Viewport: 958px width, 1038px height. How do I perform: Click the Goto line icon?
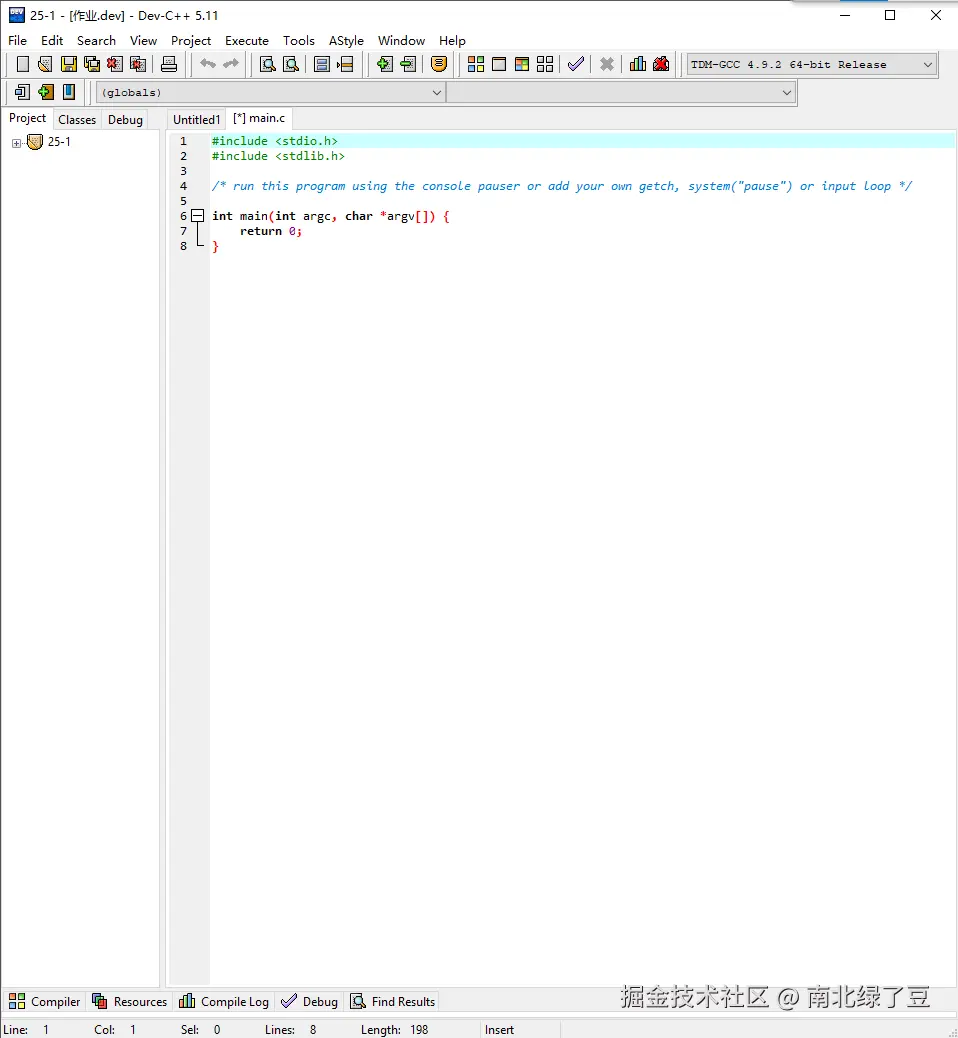click(x=345, y=64)
